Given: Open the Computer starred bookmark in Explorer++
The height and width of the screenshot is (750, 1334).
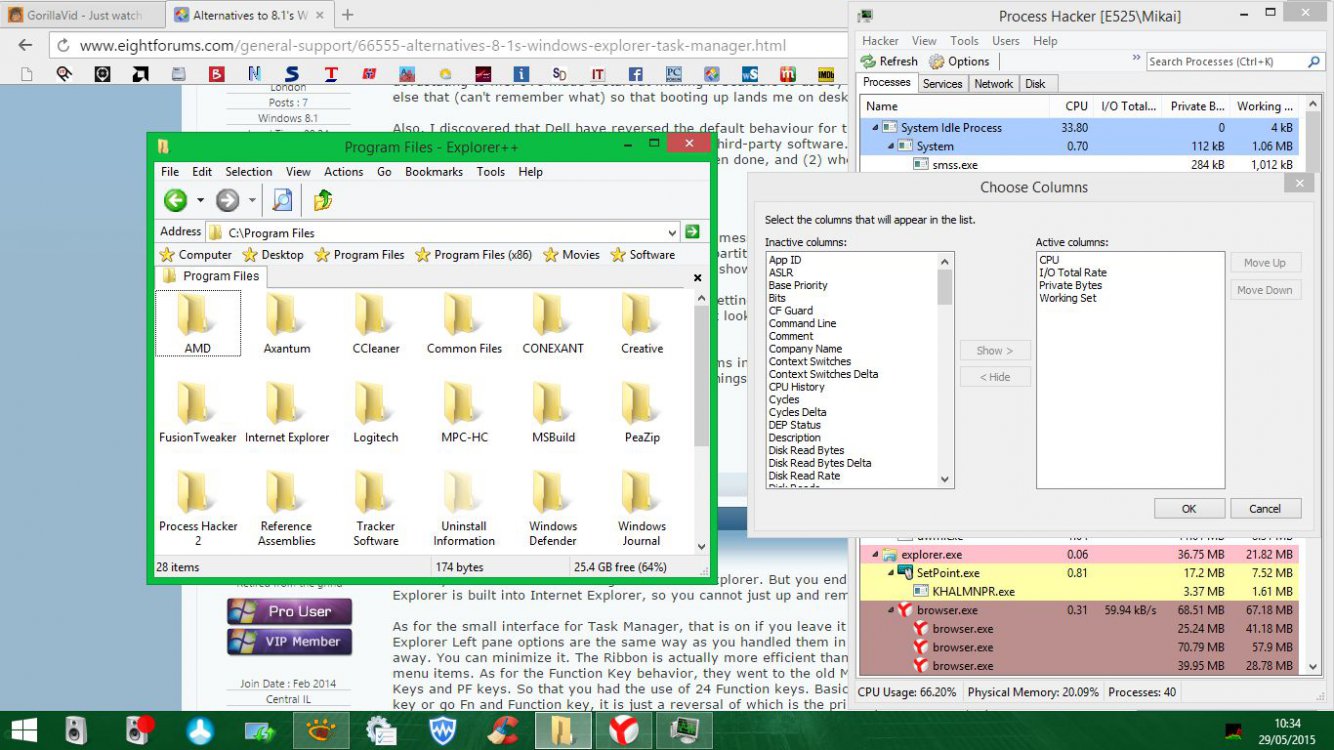Looking at the screenshot, I should tap(196, 255).
